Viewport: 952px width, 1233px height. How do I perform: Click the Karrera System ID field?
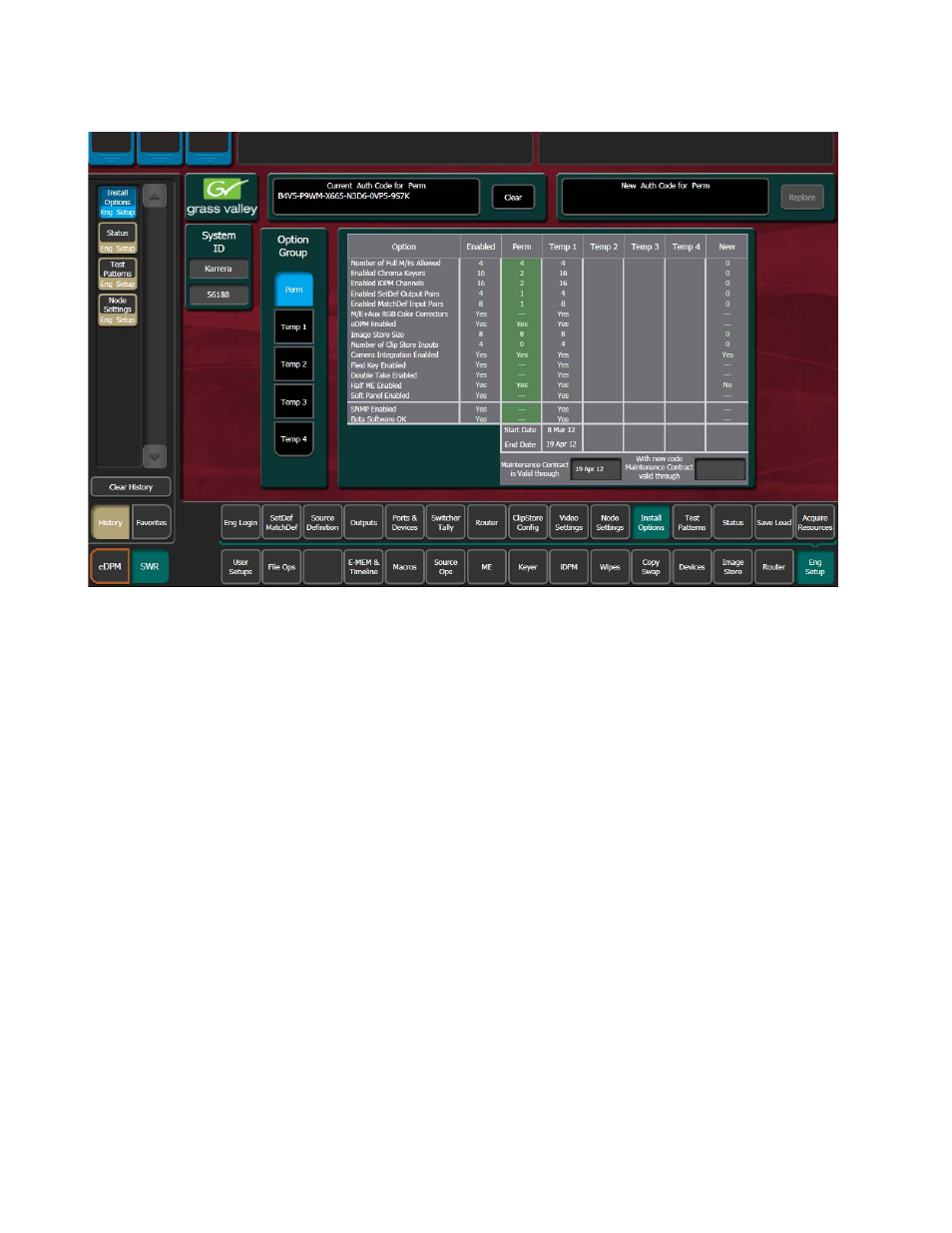[219, 269]
